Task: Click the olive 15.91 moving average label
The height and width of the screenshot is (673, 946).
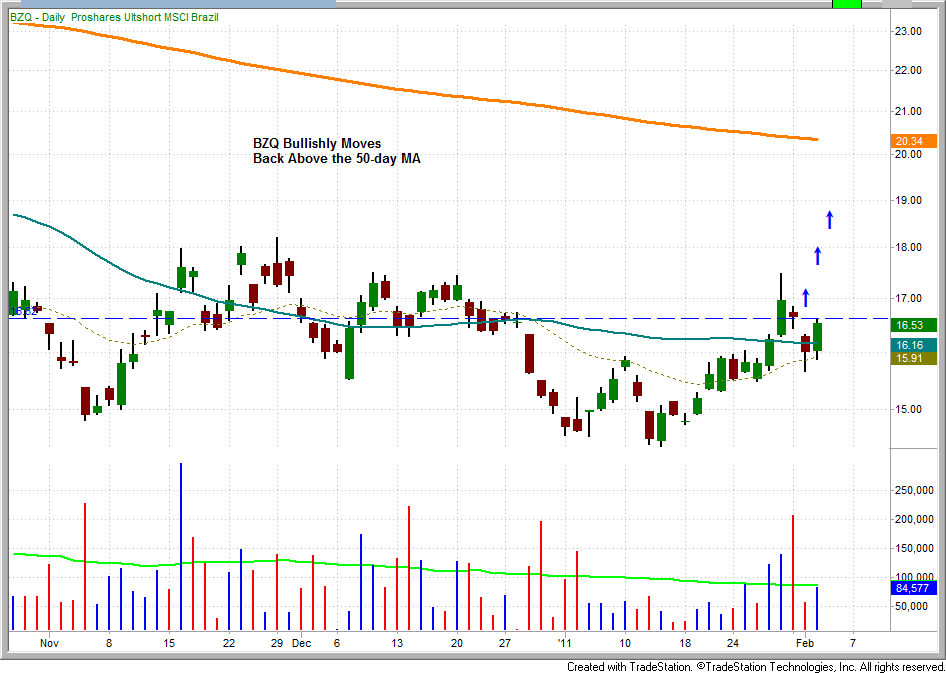Action: pyautogui.click(x=913, y=358)
